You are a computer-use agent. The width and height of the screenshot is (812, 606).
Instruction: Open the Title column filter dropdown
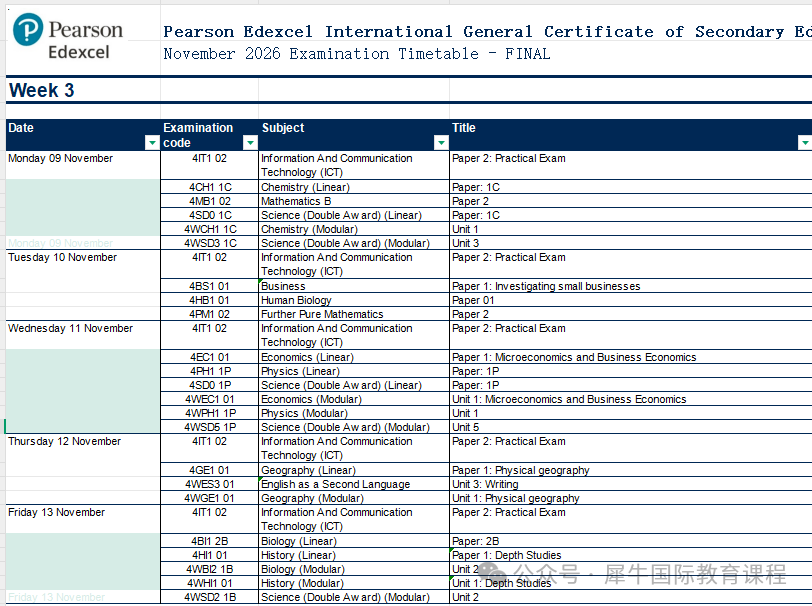[805, 142]
